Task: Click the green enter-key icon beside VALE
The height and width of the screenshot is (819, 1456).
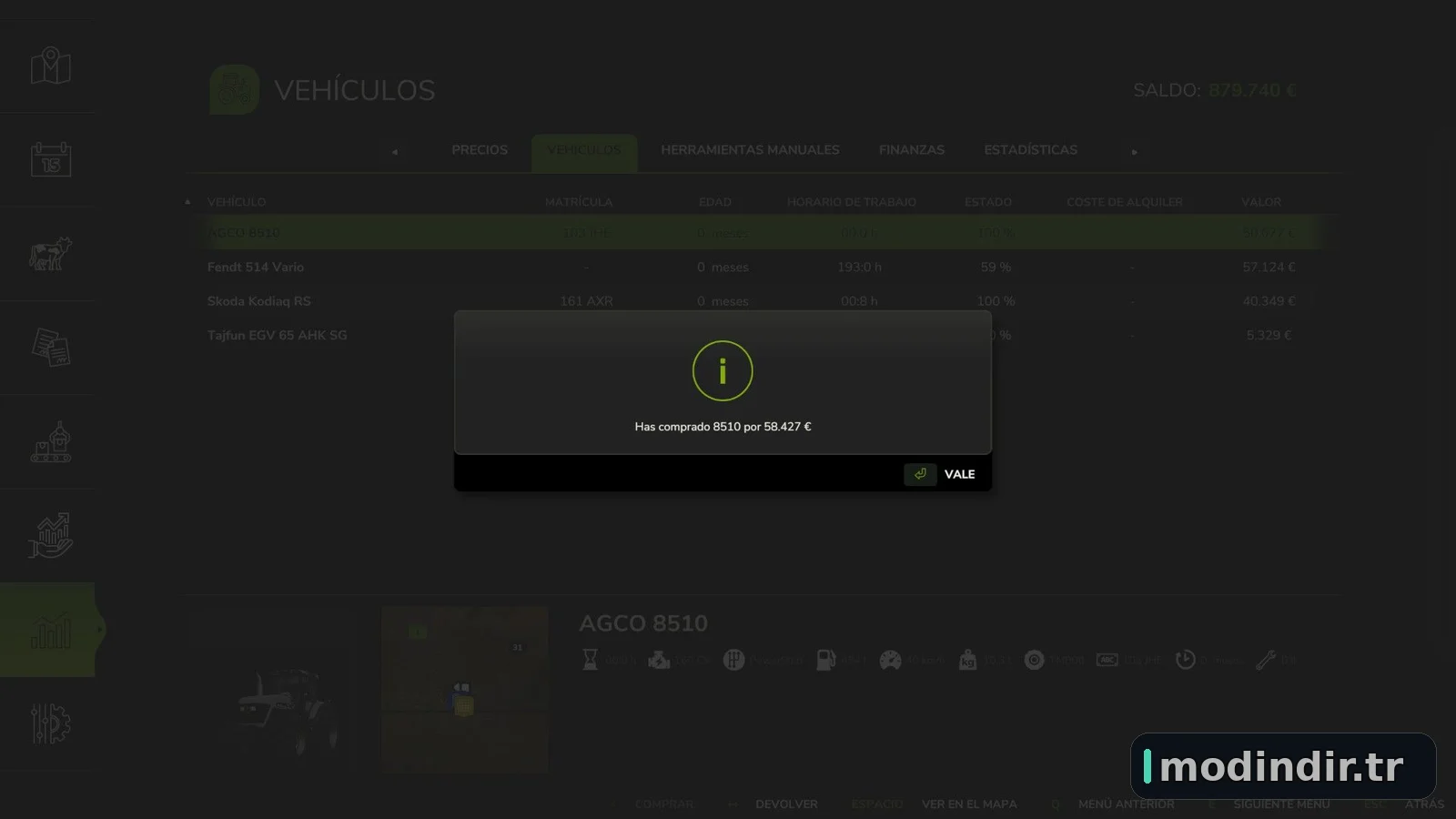Action: click(x=920, y=474)
